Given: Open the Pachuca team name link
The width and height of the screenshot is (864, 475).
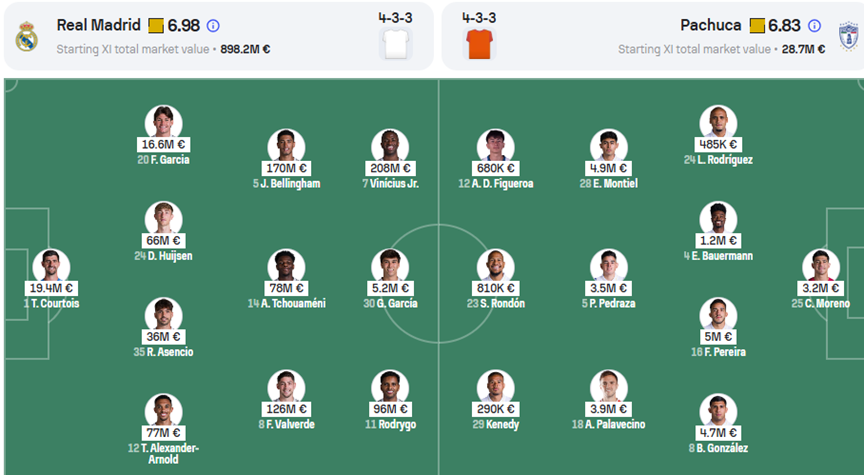Looking at the screenshot, I should pyautogui.click(x=711, y=25).
